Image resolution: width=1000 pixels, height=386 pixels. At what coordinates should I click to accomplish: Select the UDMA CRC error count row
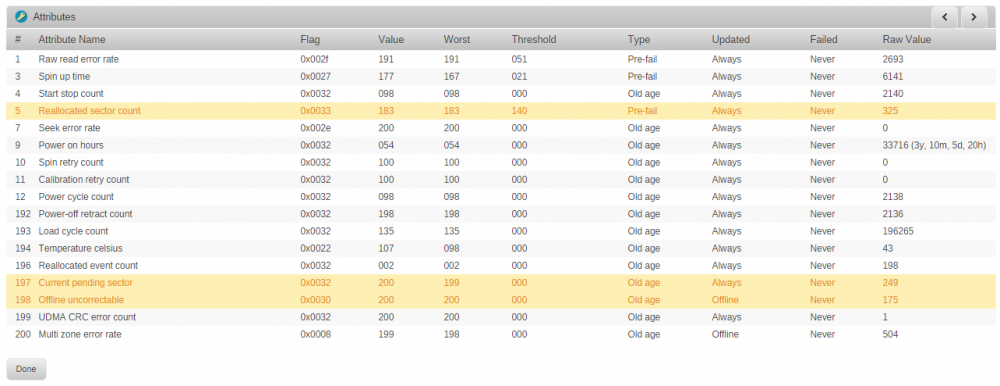(x=501, y=317)
